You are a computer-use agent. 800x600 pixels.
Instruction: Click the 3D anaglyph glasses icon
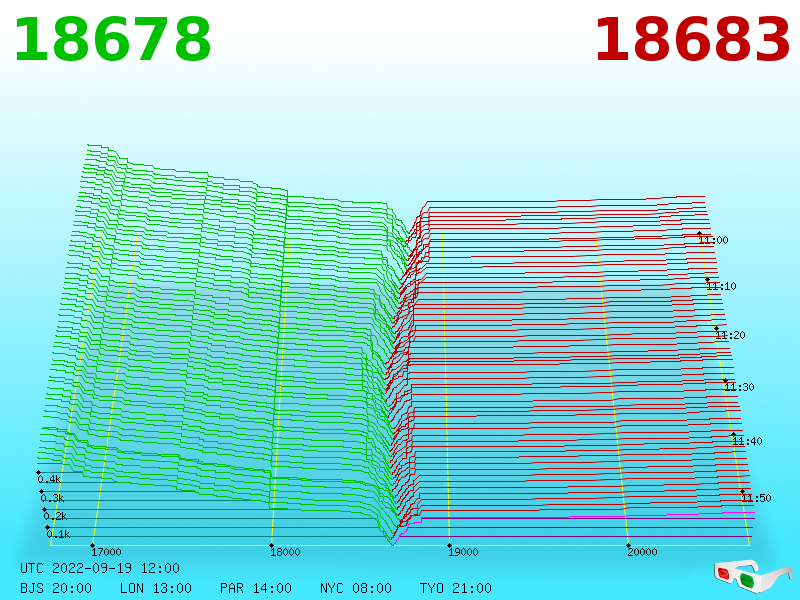click(x=752, y=576)
